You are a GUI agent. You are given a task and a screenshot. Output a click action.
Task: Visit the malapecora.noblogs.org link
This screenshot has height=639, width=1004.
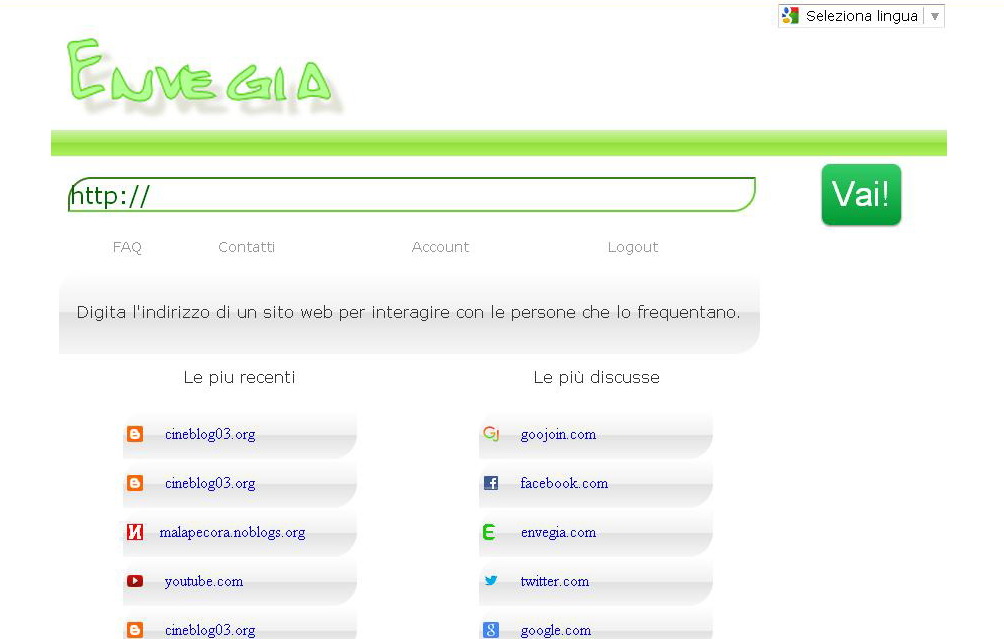(232, 533)
